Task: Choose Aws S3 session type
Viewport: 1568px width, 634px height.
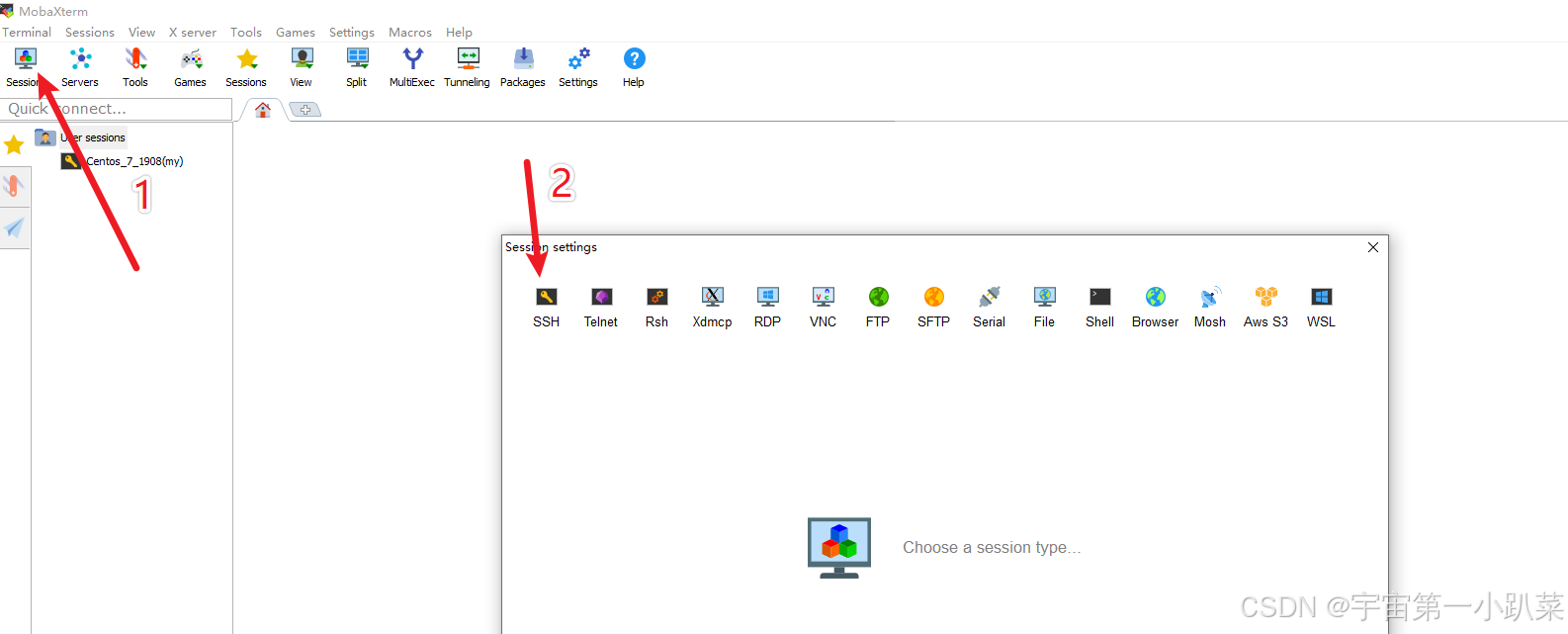Action: tap(1266, 308)
